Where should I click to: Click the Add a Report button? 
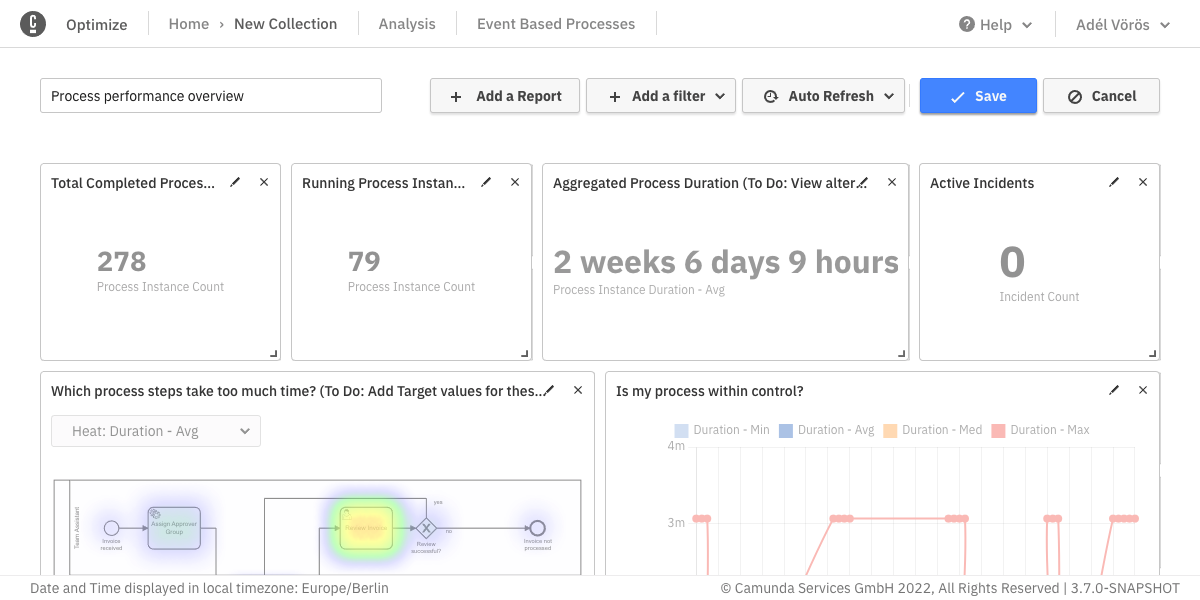point(505,96)
